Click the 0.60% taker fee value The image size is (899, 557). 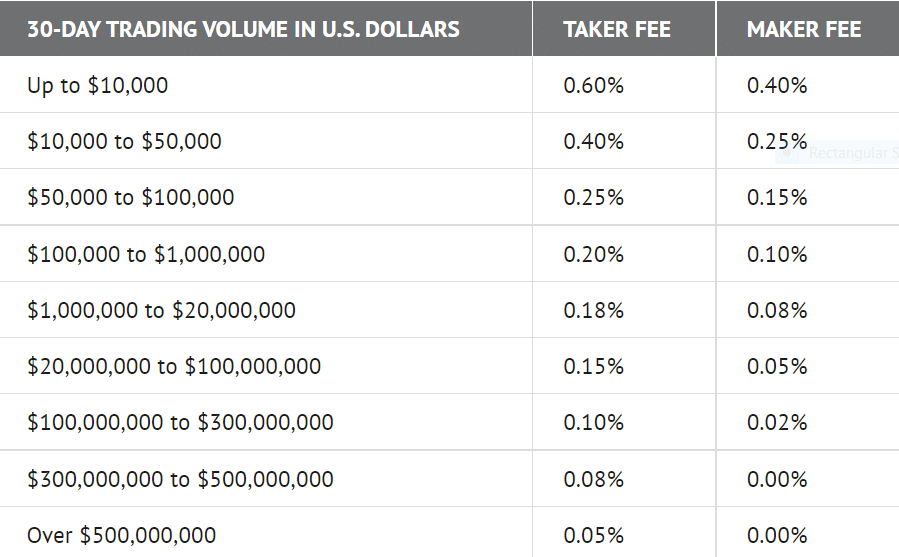(593, 86)
